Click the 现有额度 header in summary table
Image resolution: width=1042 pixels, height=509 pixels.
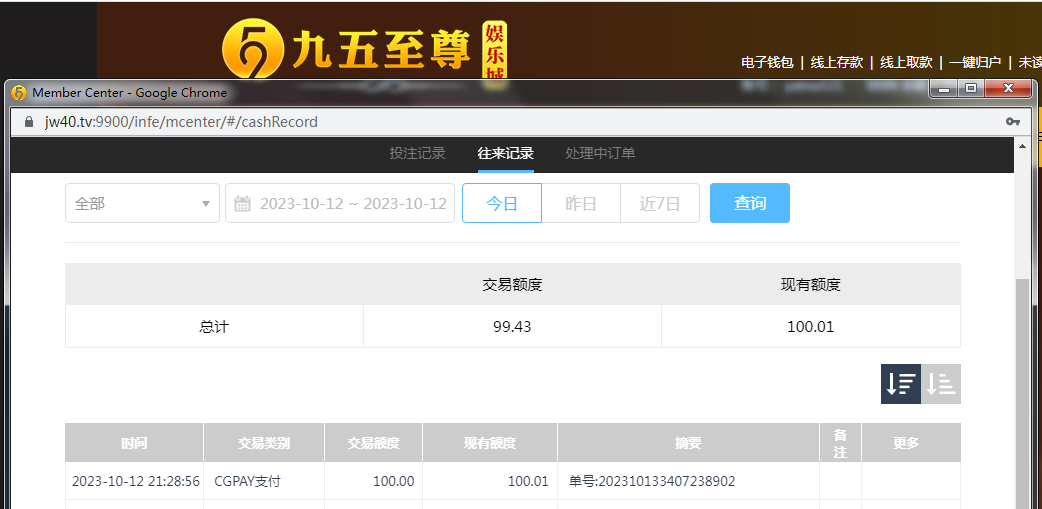(811, 285)
